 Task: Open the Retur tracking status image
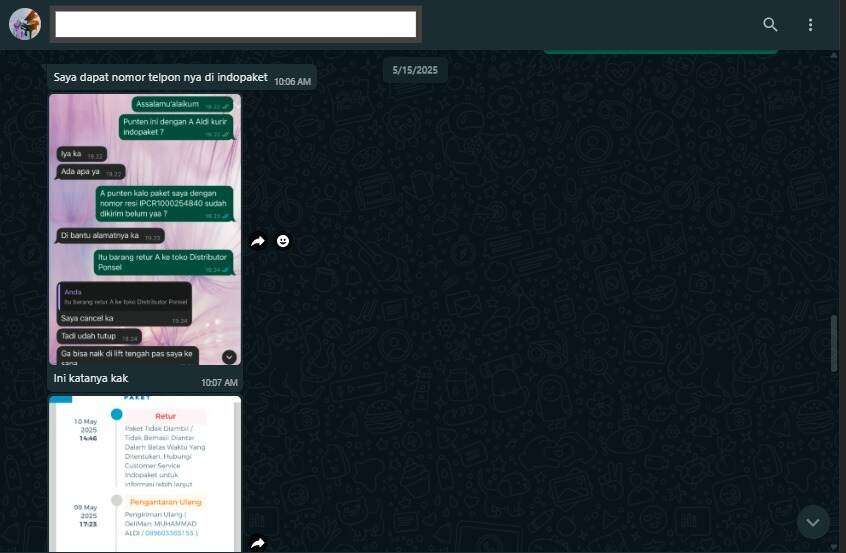click(145, 474)
